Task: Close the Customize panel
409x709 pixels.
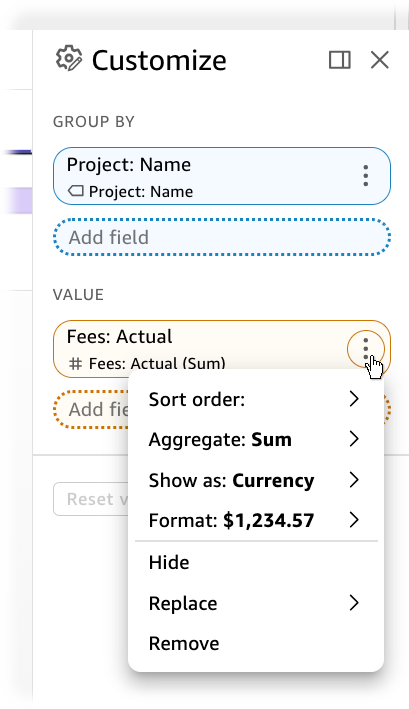Action: pos(380,60)
